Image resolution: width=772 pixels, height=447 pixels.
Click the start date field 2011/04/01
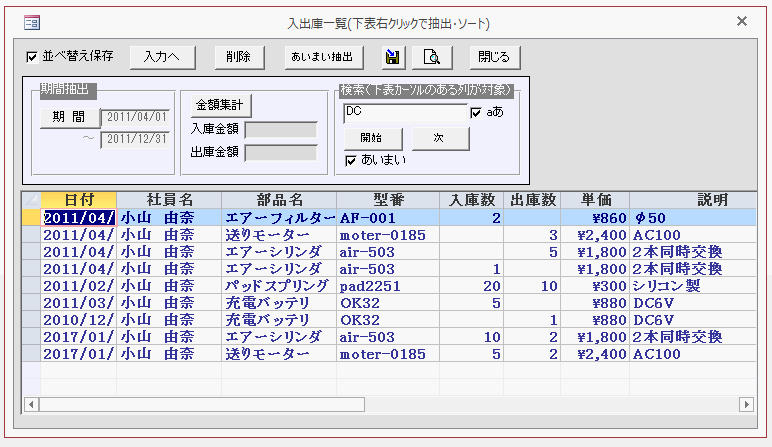[x=135, y=117]
